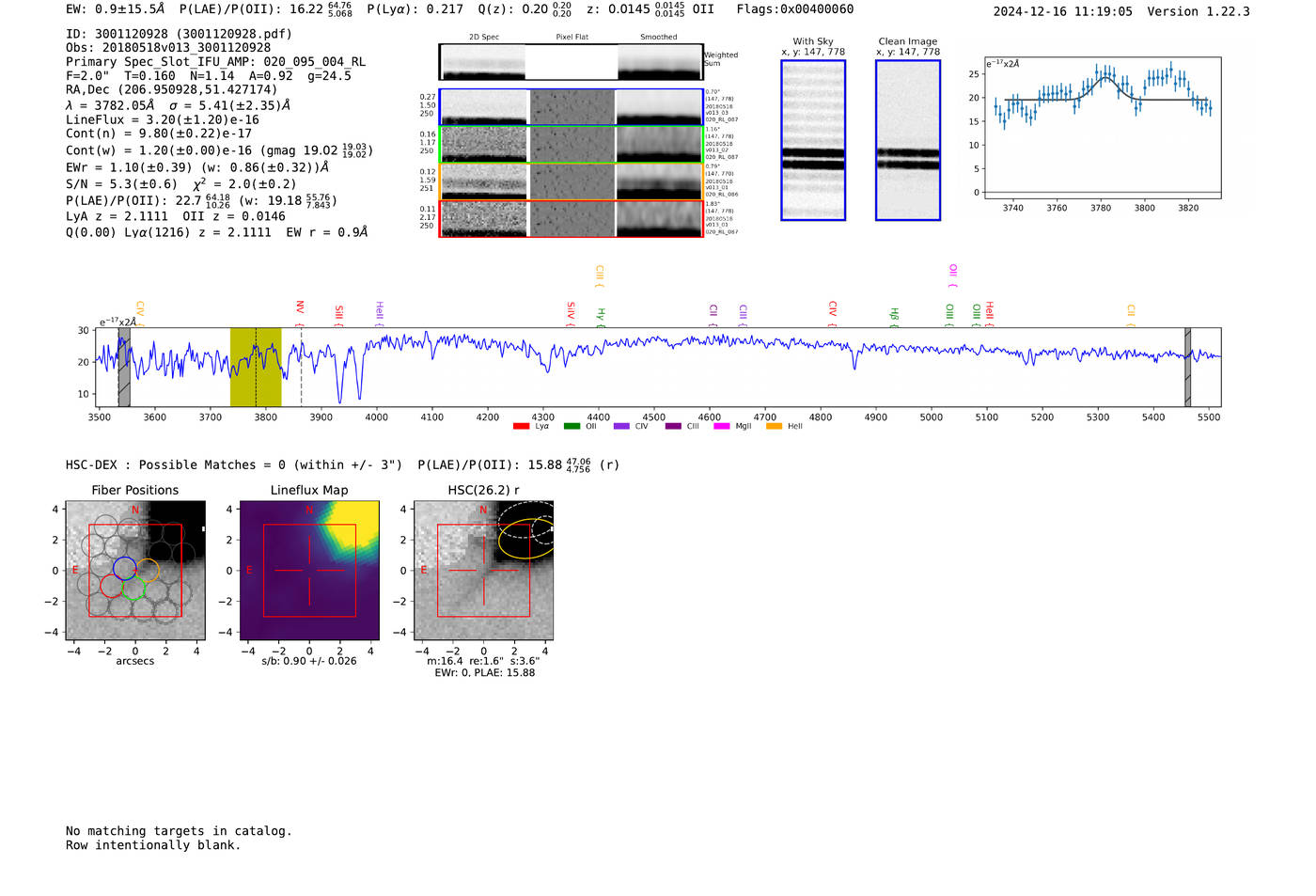Select the red fiber circle in Fiber Positions
Viewport: 1316px width, 896px height.
point(111,586)
